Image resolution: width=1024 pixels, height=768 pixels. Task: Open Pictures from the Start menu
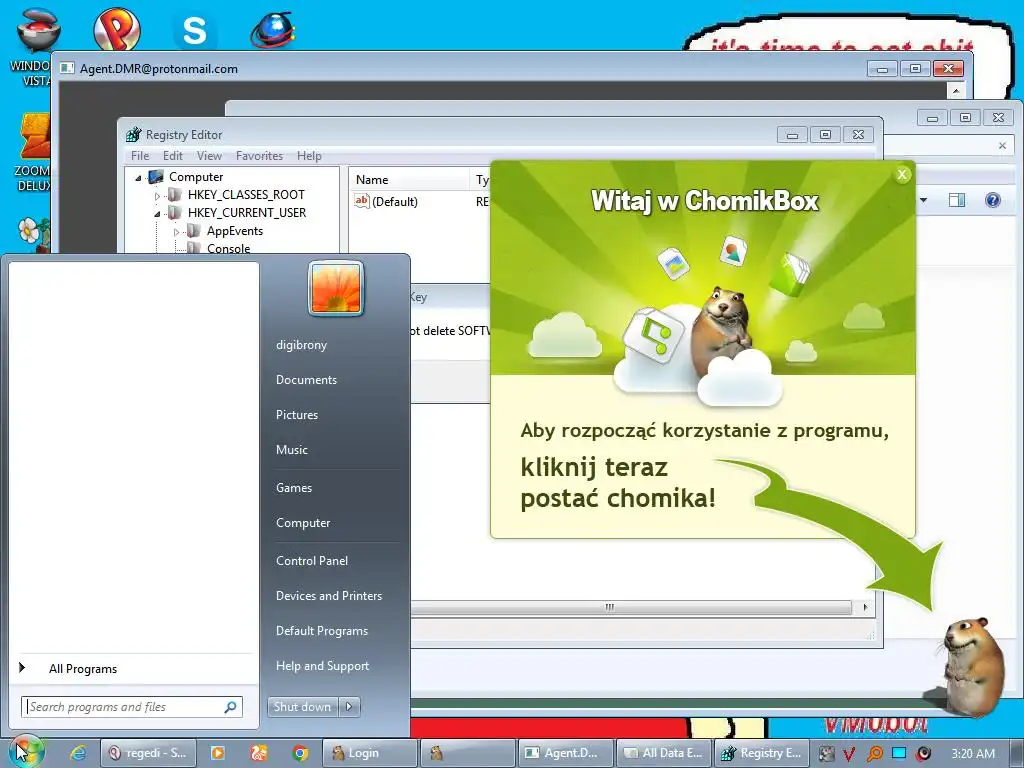296,415
